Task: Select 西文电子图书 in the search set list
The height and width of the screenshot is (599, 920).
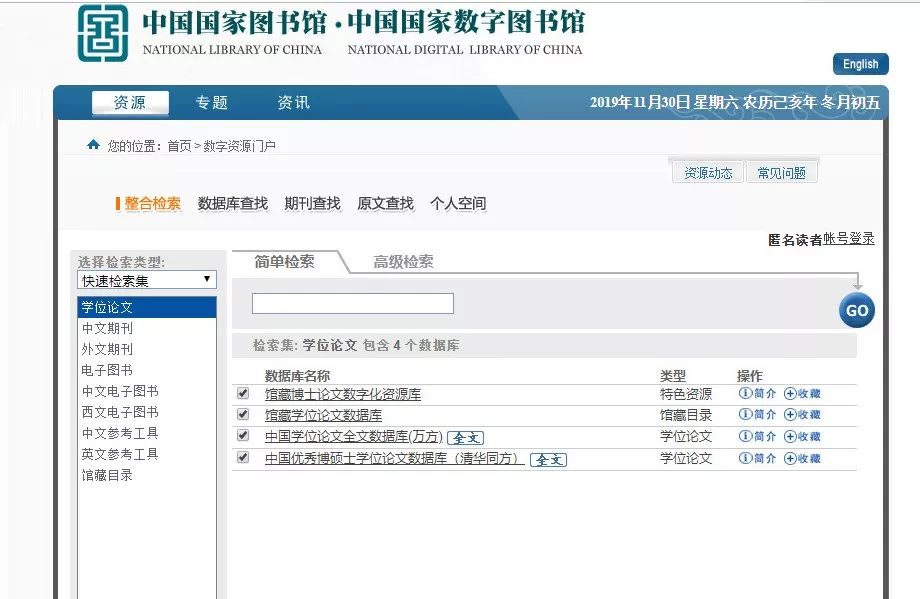Action: pyautogui.click(x=147, y=412)
